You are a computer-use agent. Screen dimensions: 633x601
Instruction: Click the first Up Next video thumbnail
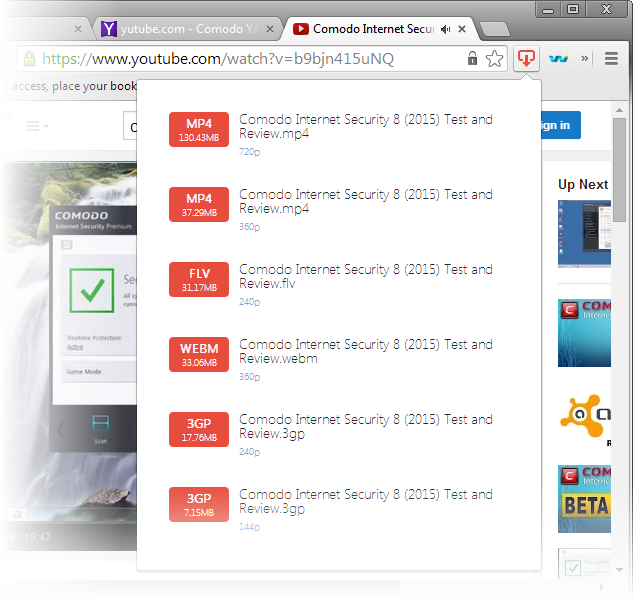(x=584, y=234)
